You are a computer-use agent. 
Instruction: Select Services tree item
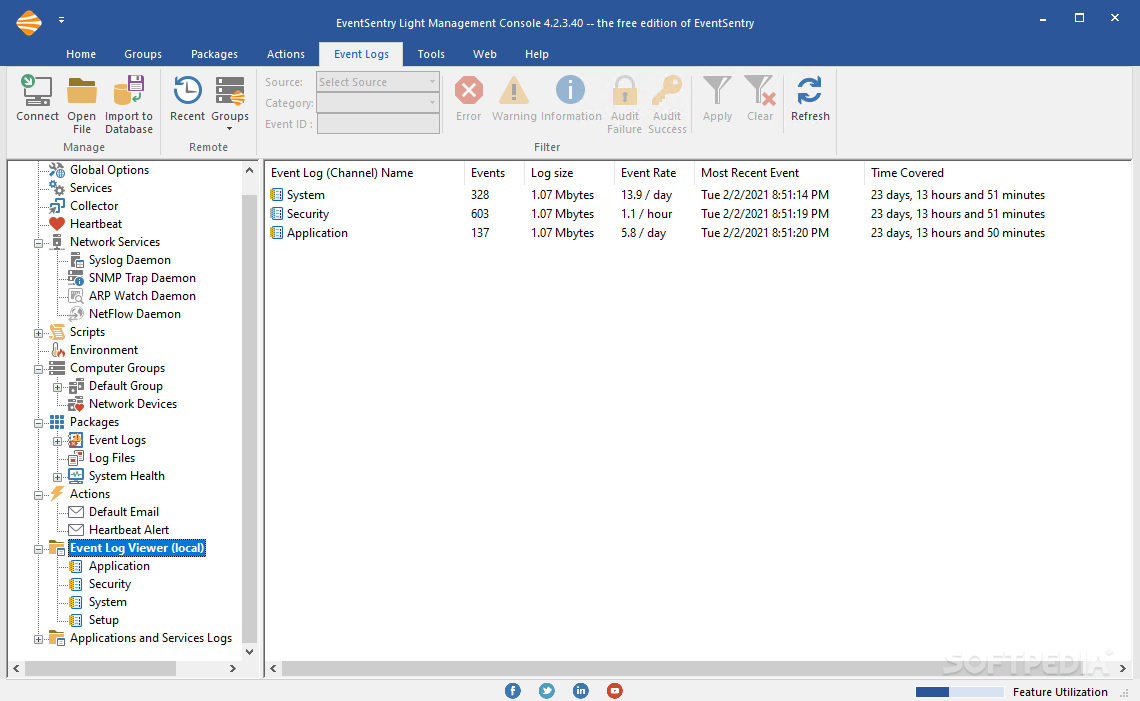[91, 188]
